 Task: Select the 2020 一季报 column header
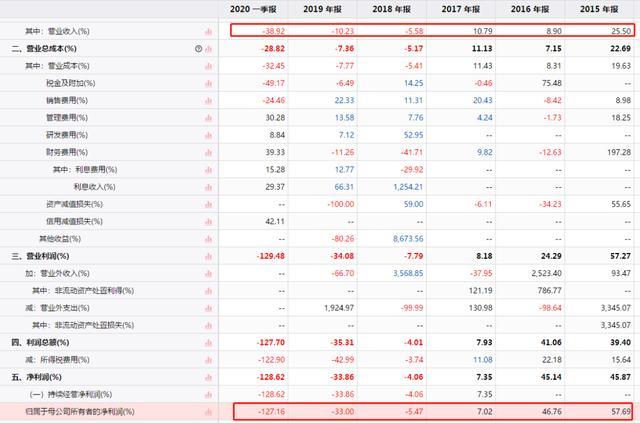point(253,9)
